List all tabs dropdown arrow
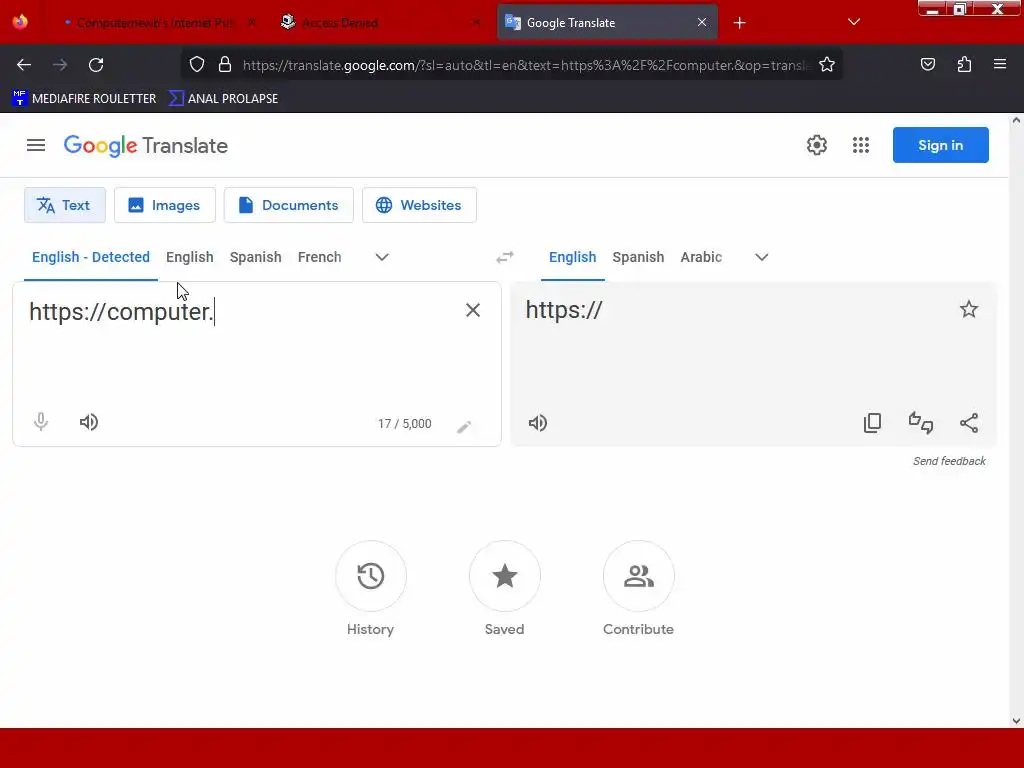The width and height of the screenshot is (1024, 768). coord(854,22)
